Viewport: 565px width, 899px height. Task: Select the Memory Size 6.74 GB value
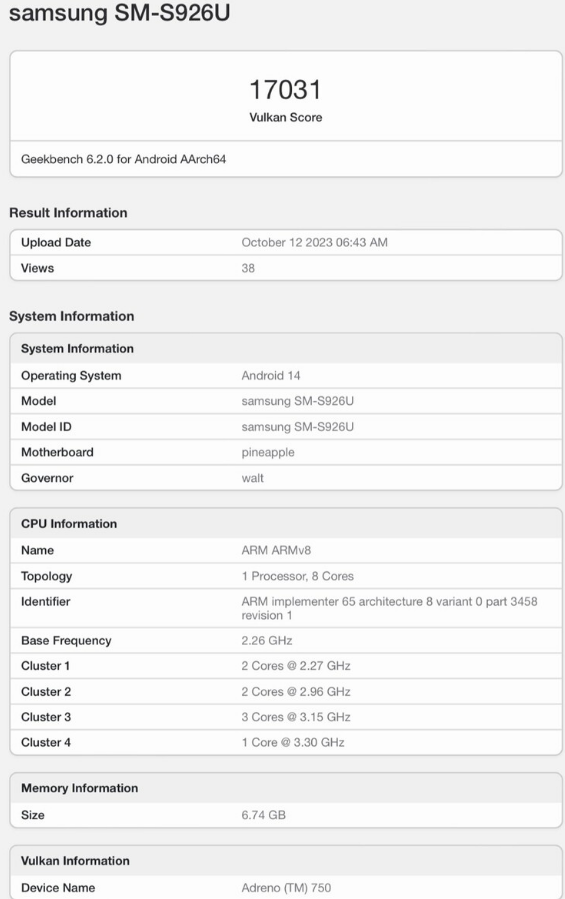(x=263, y=815)
